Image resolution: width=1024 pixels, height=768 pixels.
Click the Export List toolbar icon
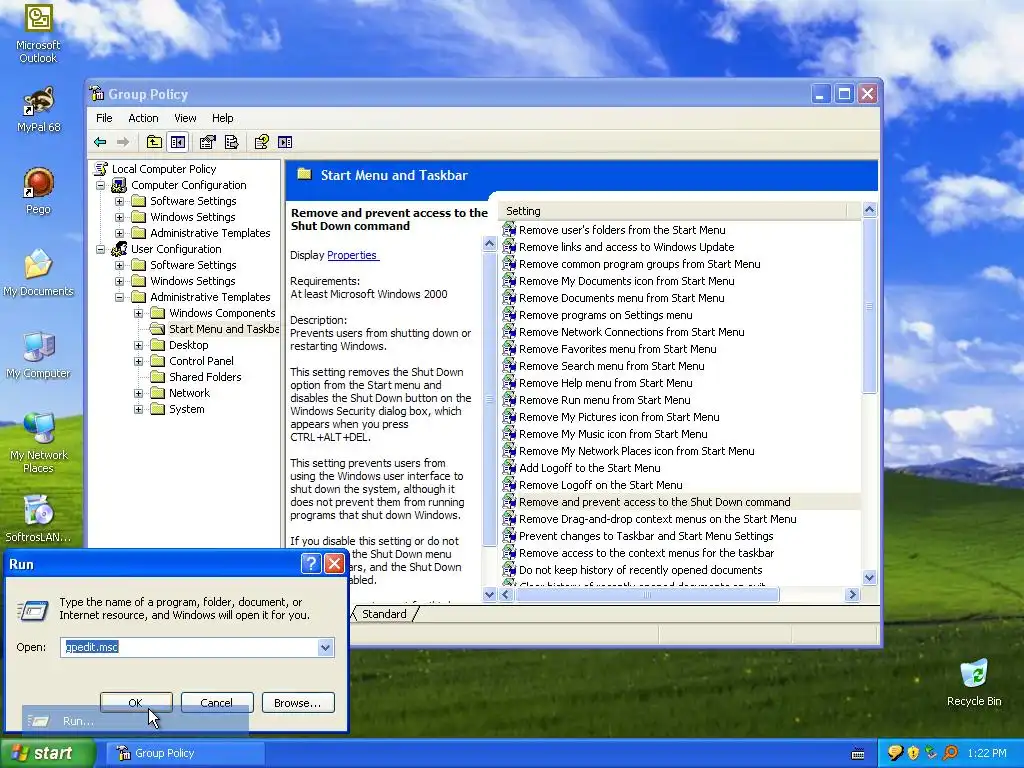pyautogui.click(x=231, y=142)
